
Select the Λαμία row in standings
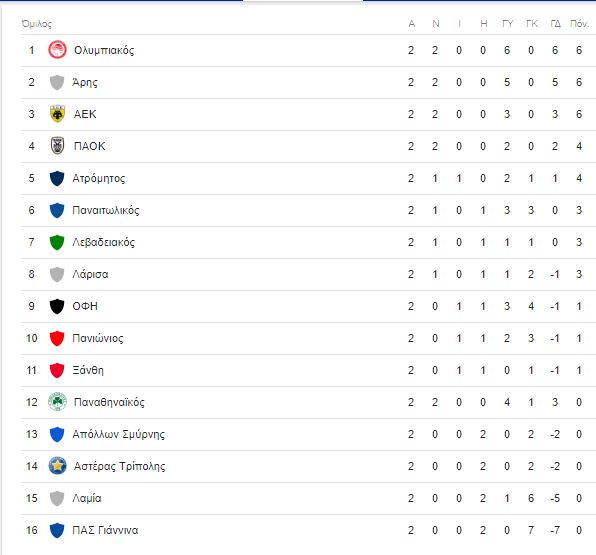pos(308,498)
